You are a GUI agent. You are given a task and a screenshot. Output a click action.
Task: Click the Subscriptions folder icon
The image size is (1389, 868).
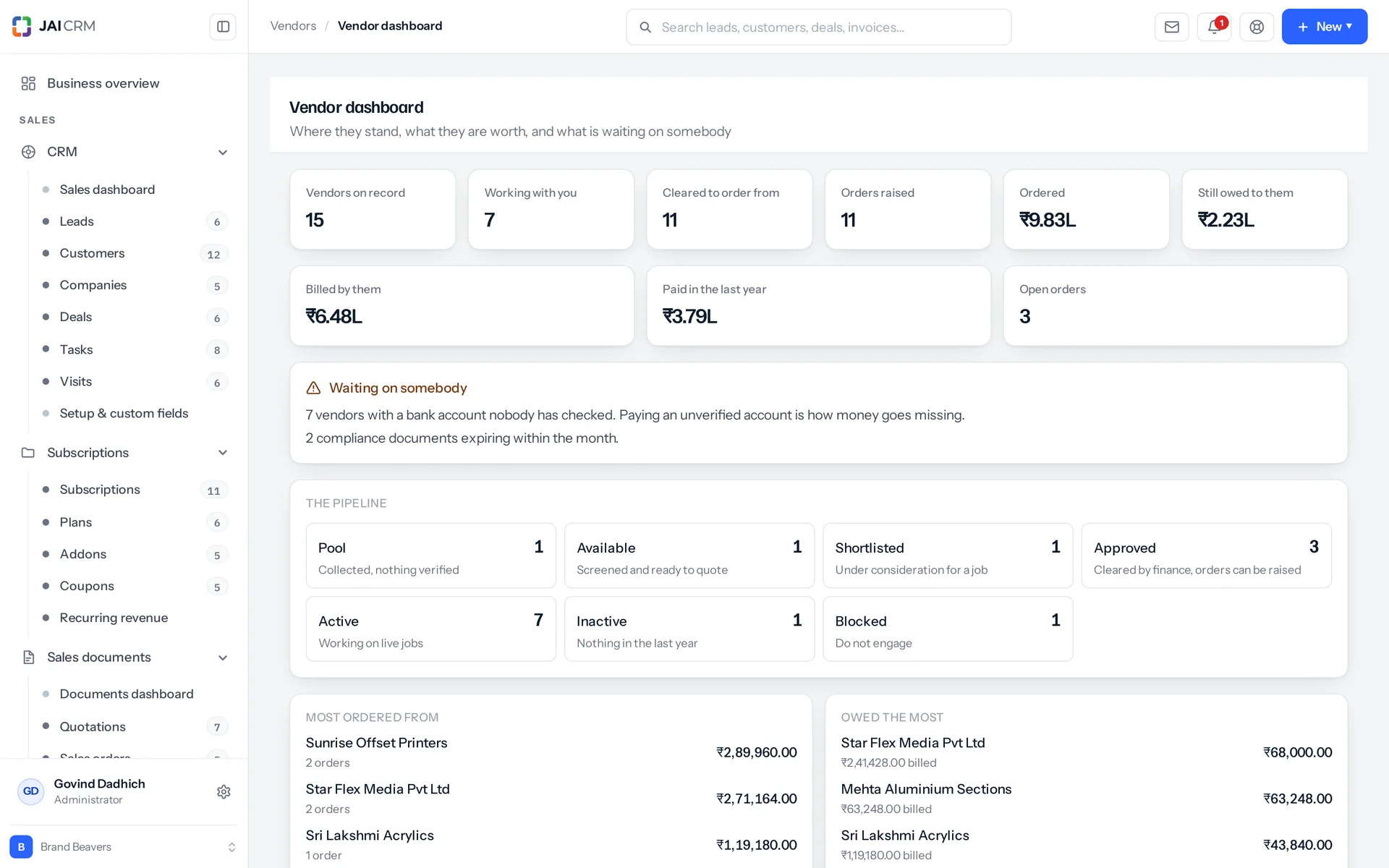tap(28, 453)
